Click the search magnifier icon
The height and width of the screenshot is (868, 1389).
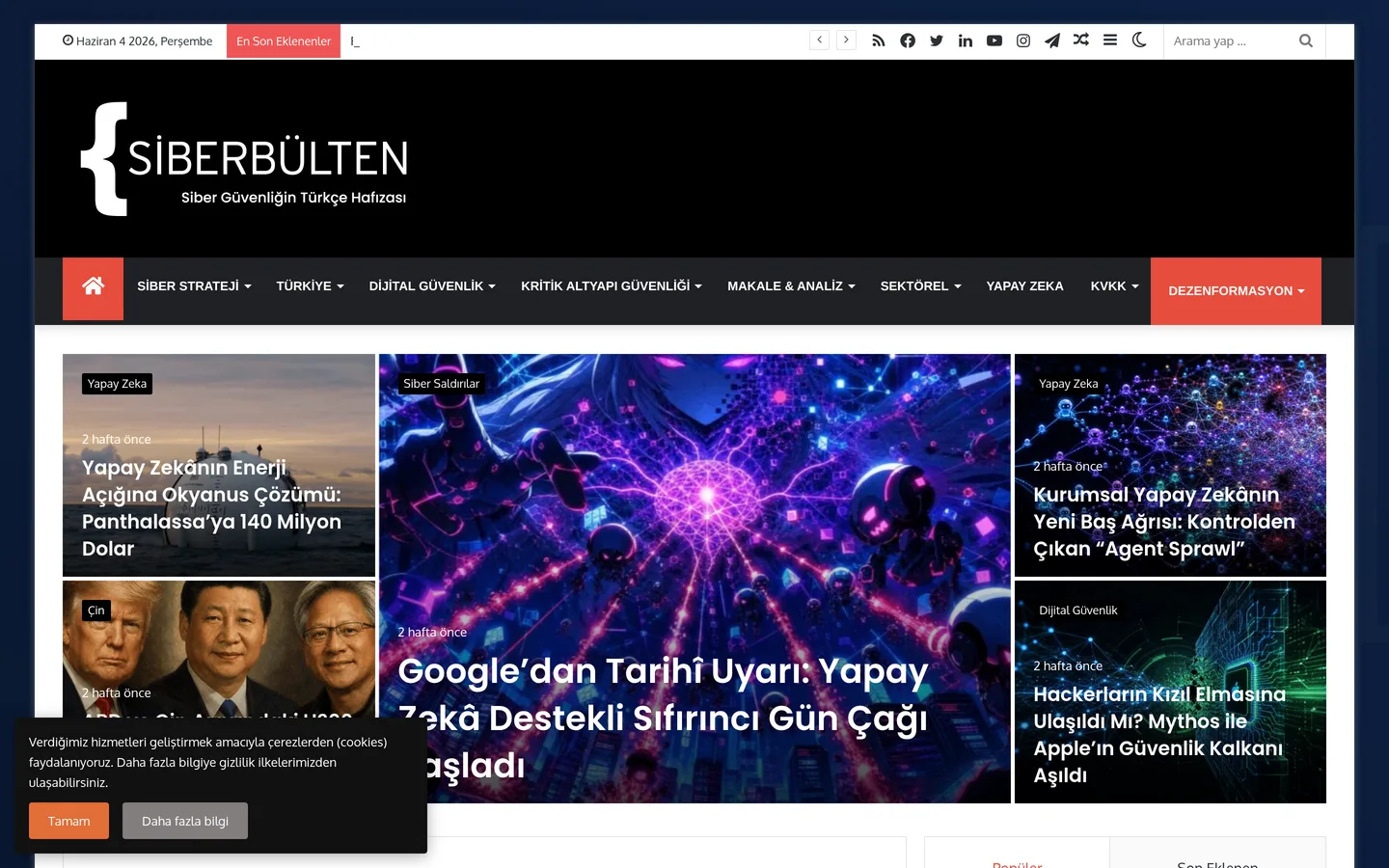coord(1306,41)
